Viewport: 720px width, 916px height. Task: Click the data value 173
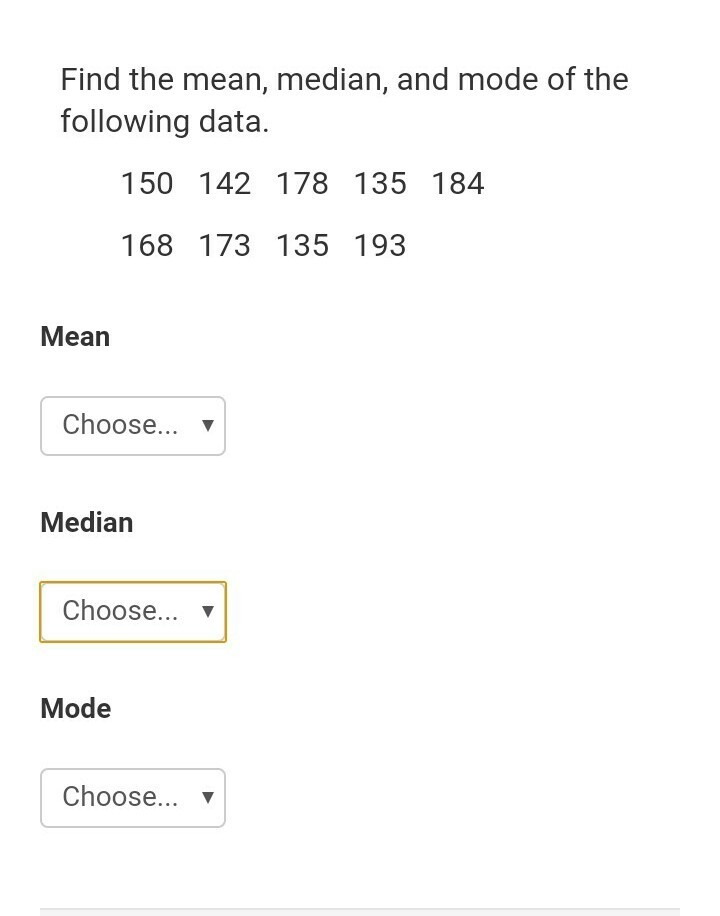(x=224, y=246)
